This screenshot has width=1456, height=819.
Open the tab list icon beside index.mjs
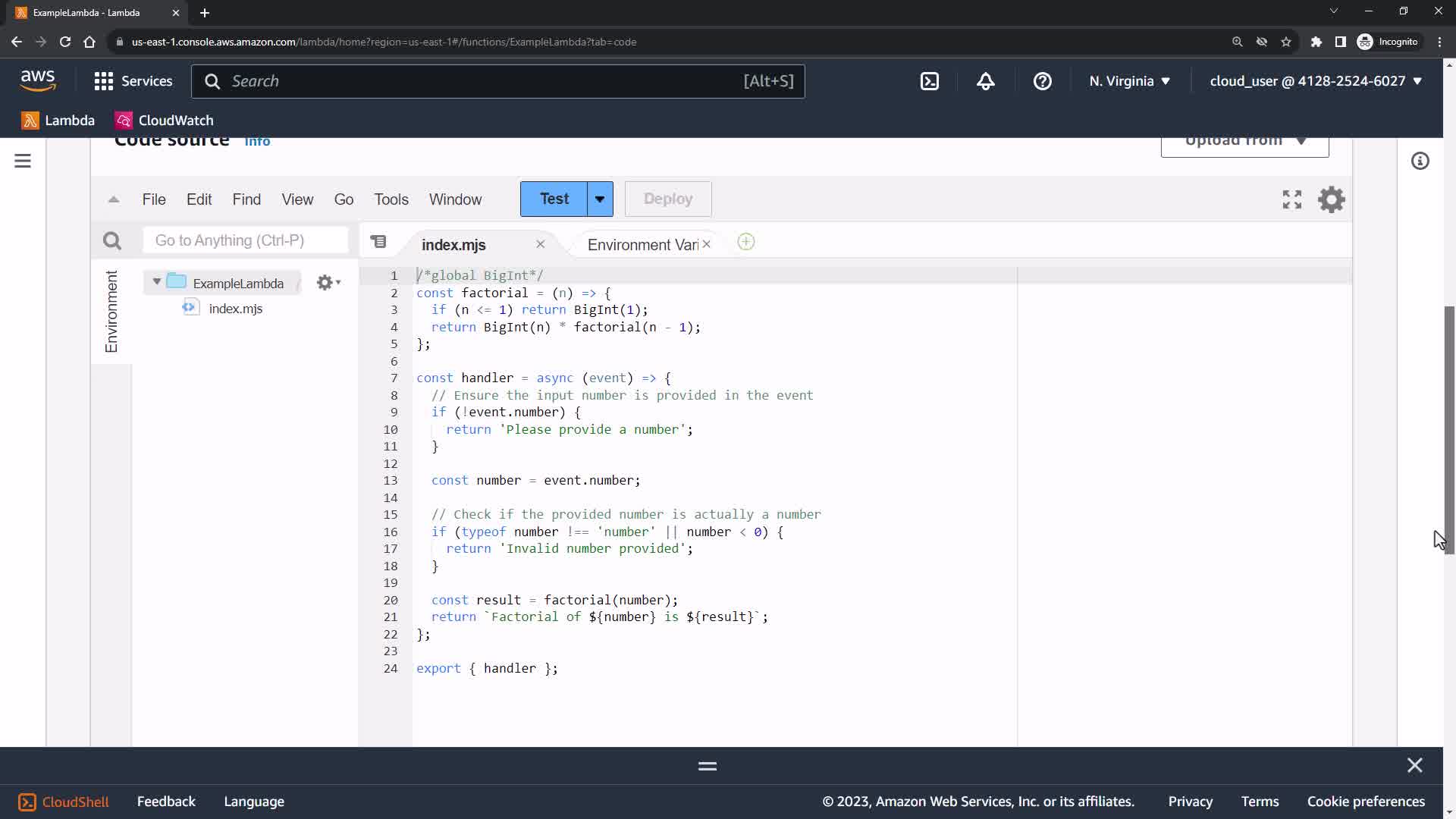click(x=378, y=242)
